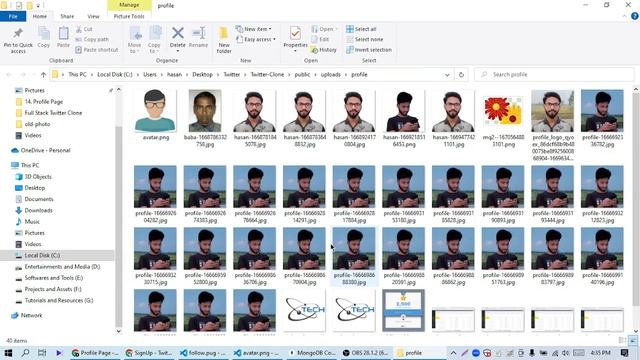Click the ribbon Help question mark
Image resolution: width=640 pixels, height=360 pixels.
tap(634, 16)
